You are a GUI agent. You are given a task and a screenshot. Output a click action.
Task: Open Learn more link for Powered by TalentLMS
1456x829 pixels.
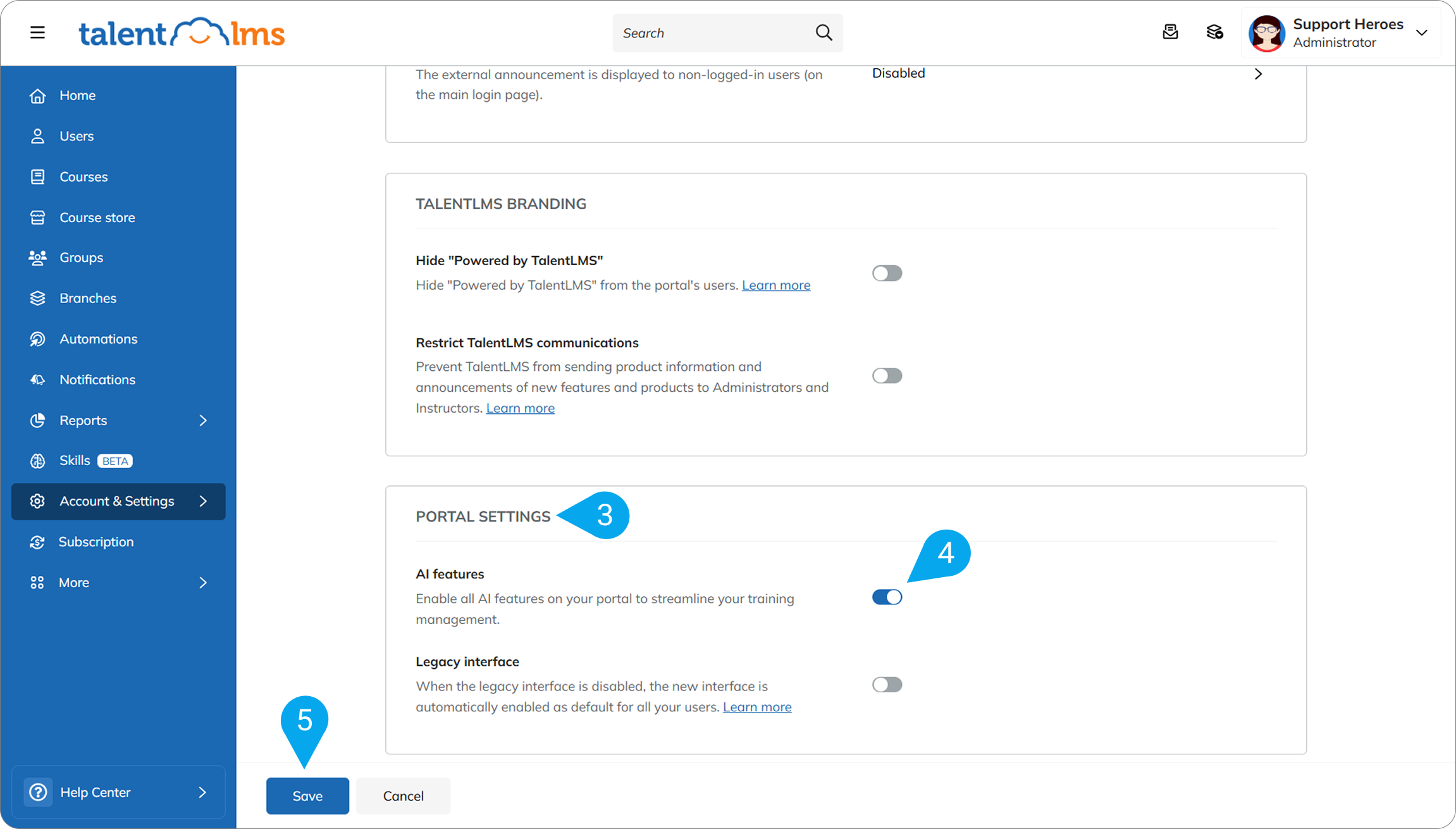(776, 285)
